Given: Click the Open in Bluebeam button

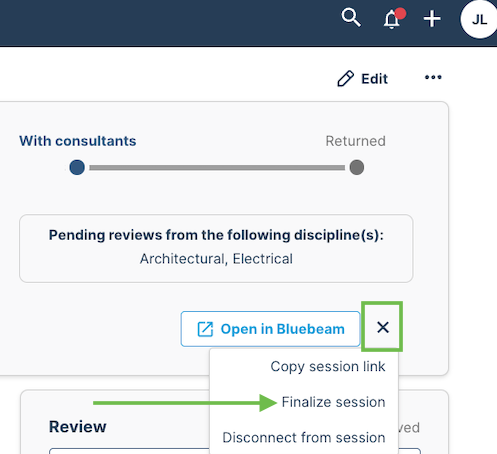Looking at the screenshot, I should click(x=270, y=329).
